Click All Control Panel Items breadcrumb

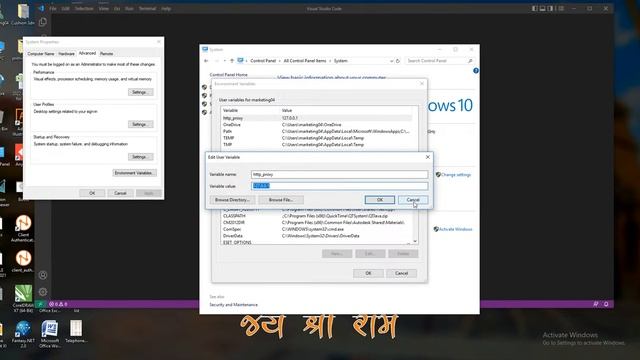[305, 61]
